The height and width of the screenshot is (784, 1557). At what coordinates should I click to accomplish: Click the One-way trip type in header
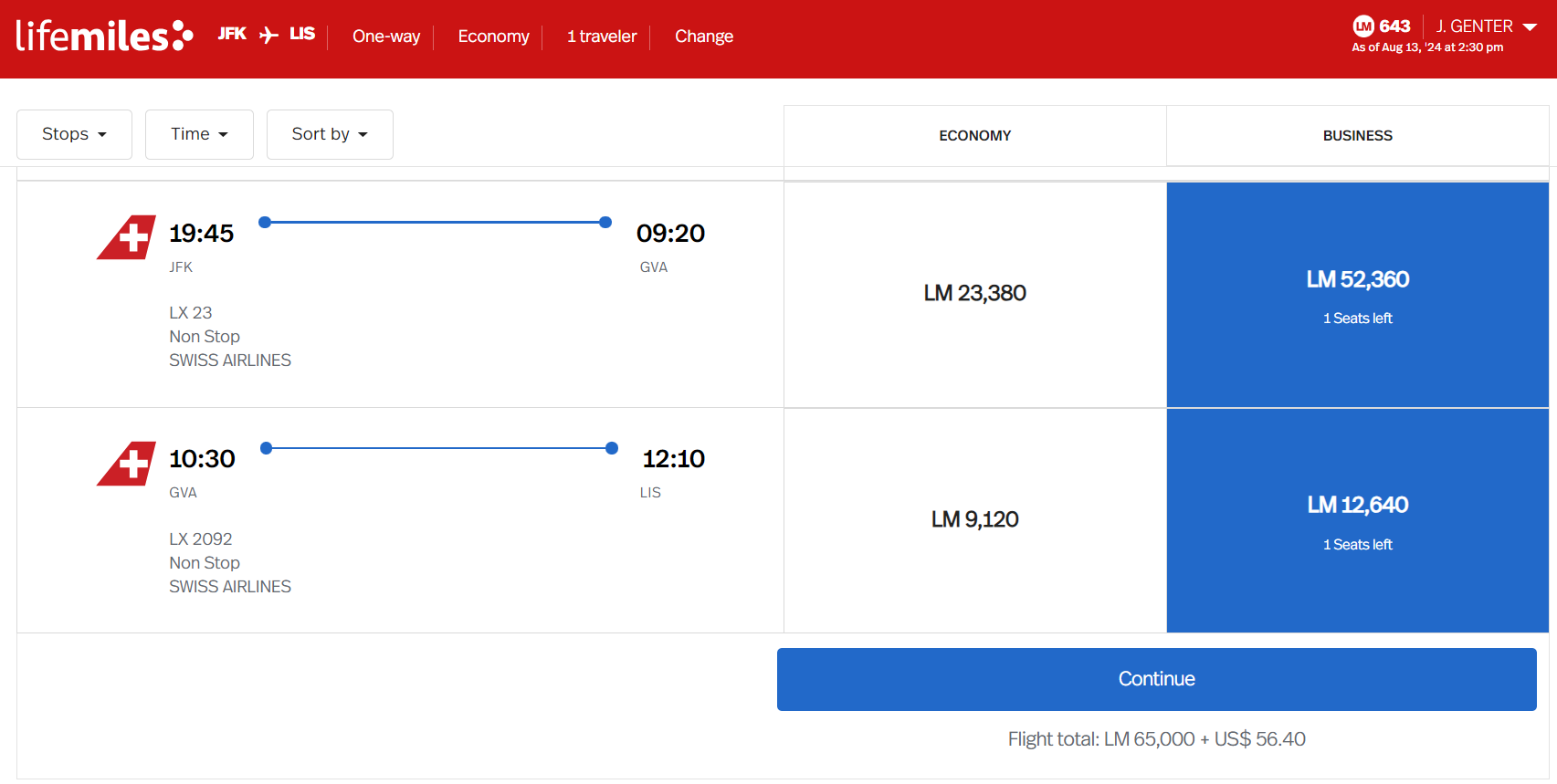click(386, 37)
